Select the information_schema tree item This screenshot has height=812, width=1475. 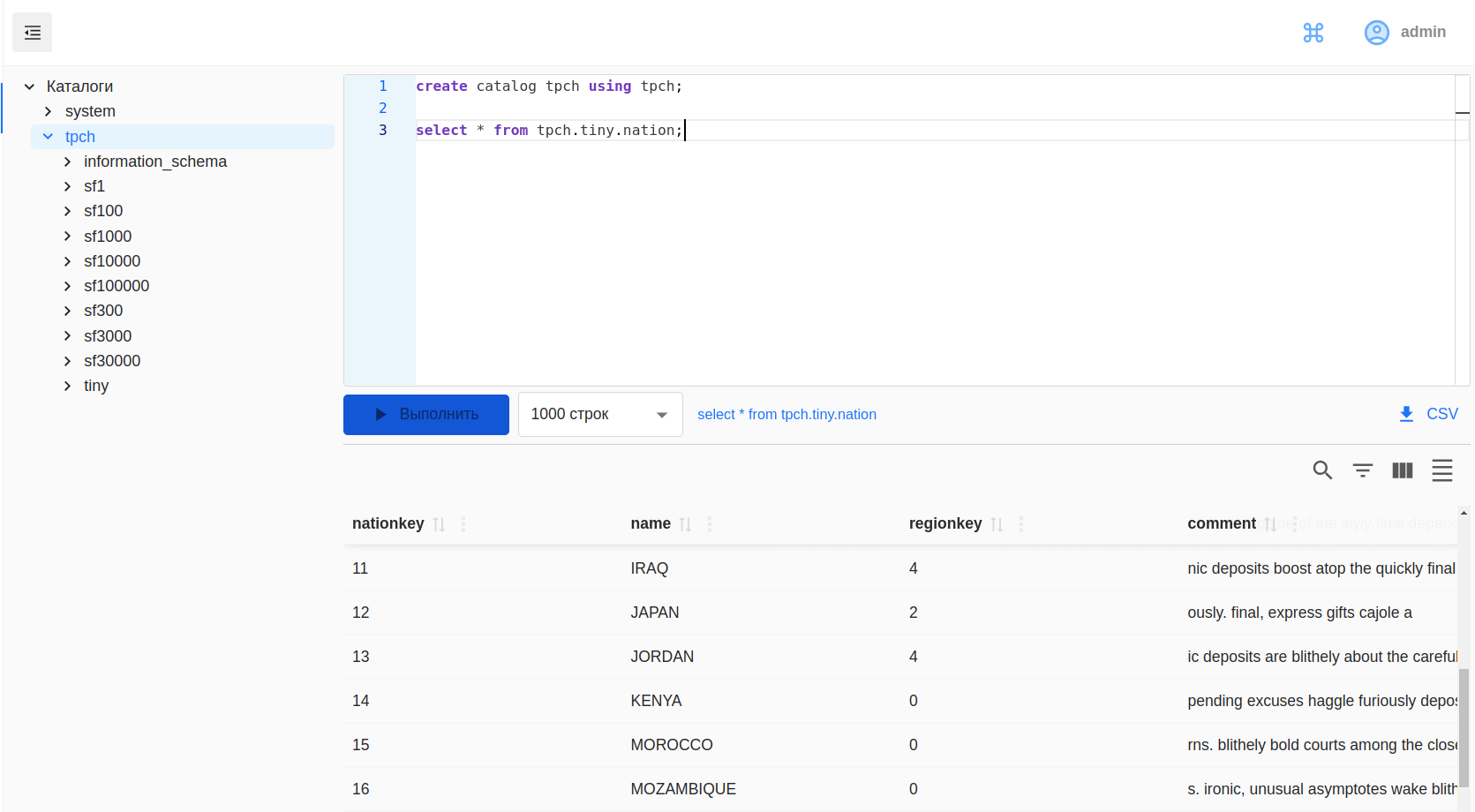pyautogui.click(x=155, y=162)
